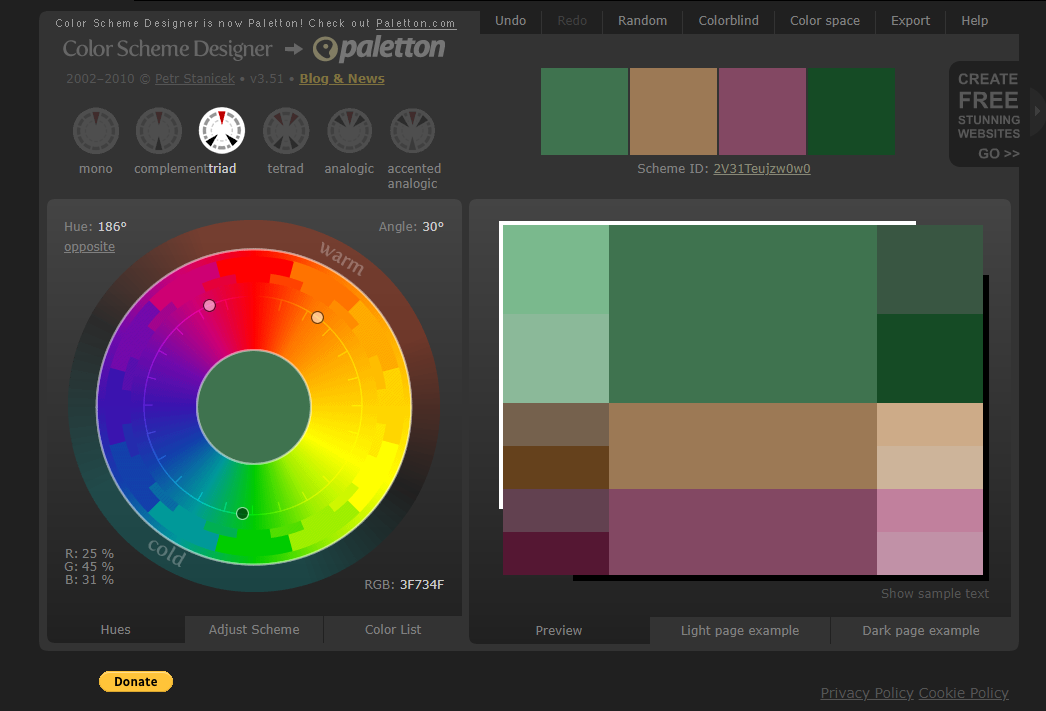
Task: Choose the triad scheme icon
Action: click(x=222, y=131)
